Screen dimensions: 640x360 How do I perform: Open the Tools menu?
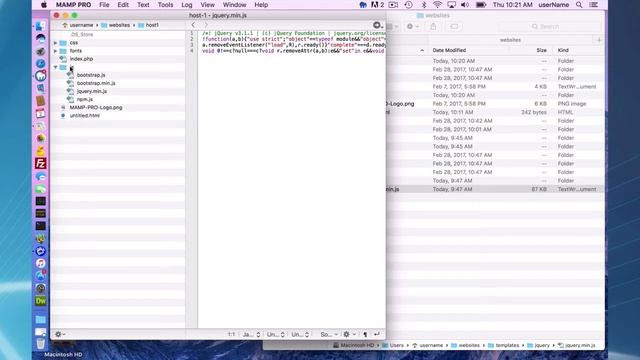[x=165, y=5]
